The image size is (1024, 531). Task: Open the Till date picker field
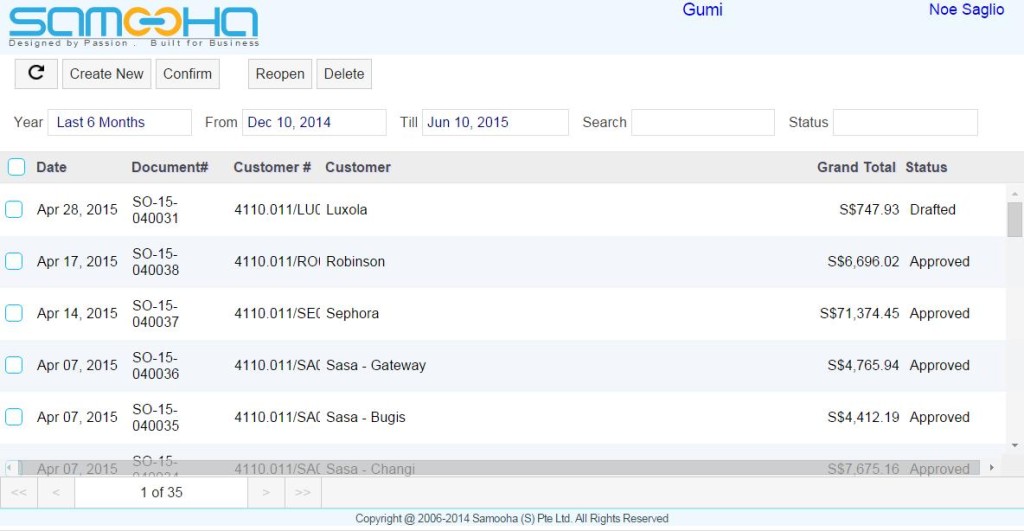(x=495, y=122)
